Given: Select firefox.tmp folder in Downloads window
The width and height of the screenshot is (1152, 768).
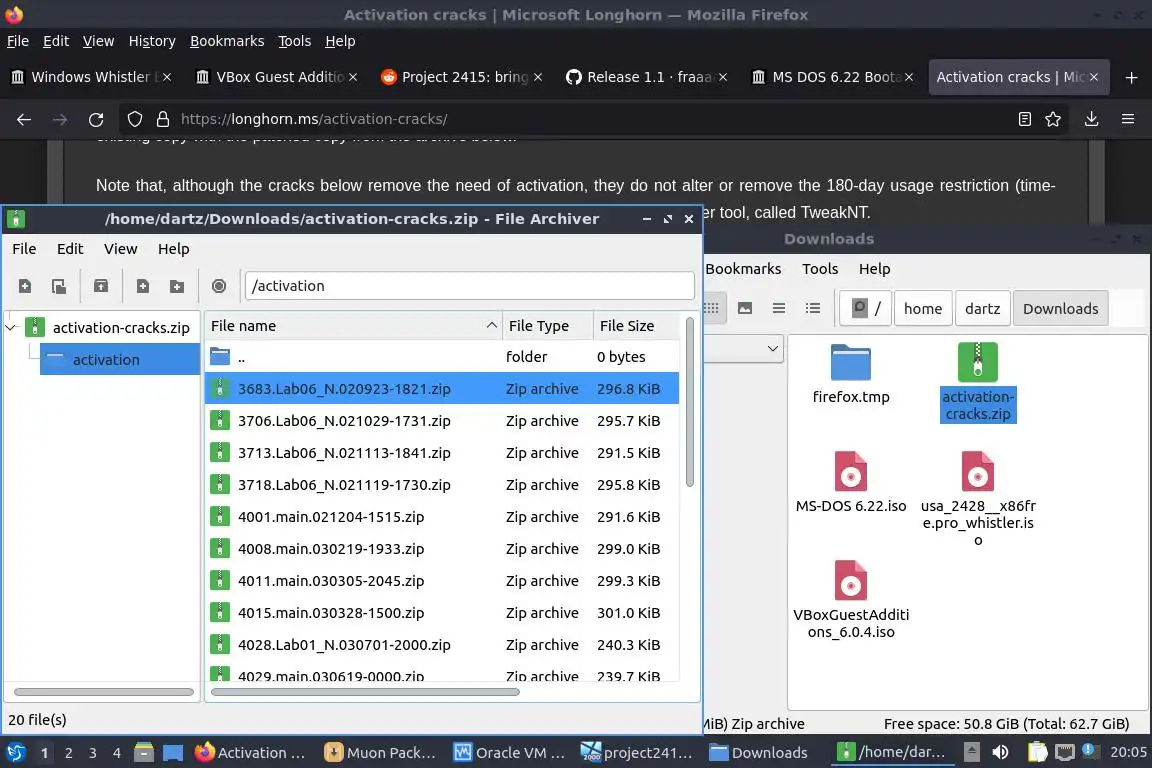Looking at the screenshot, I should pyautogui.click(x=851, y=373).
